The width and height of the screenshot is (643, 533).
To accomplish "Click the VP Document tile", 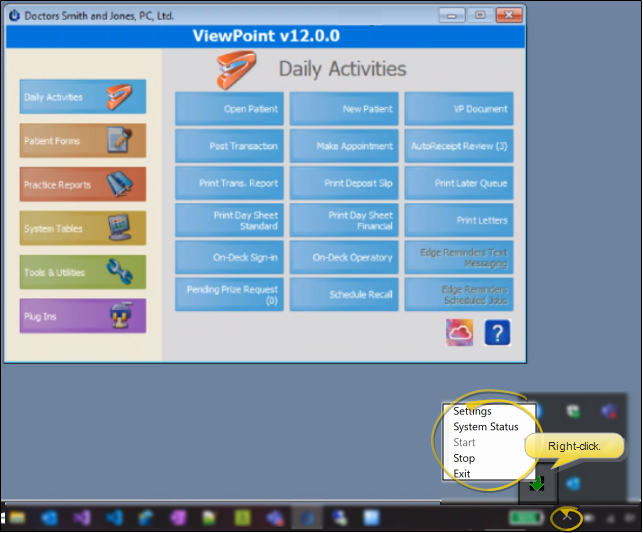I will (x=459, y=109).
